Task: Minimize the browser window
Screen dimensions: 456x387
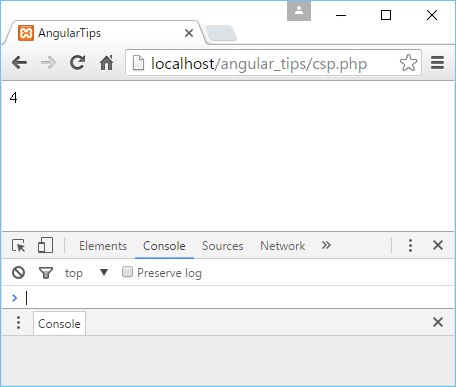Action: tap(341, 15)
